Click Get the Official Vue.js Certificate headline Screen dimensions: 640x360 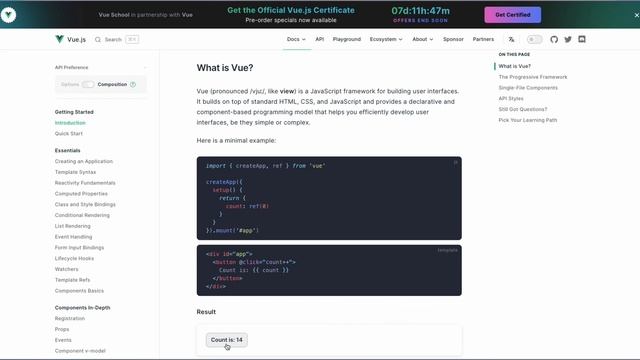pos(291,10)
